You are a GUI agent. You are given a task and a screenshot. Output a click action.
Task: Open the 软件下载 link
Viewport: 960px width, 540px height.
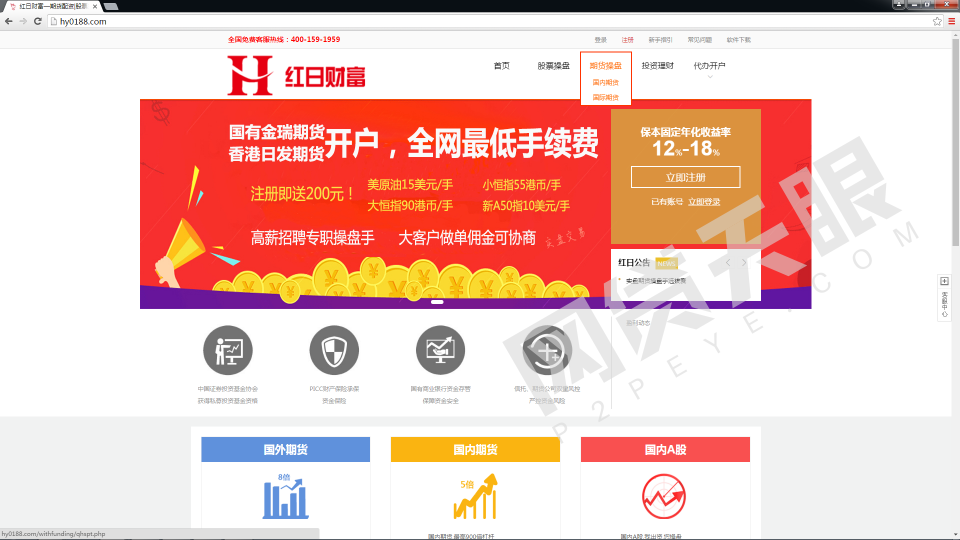coord(739,40)
